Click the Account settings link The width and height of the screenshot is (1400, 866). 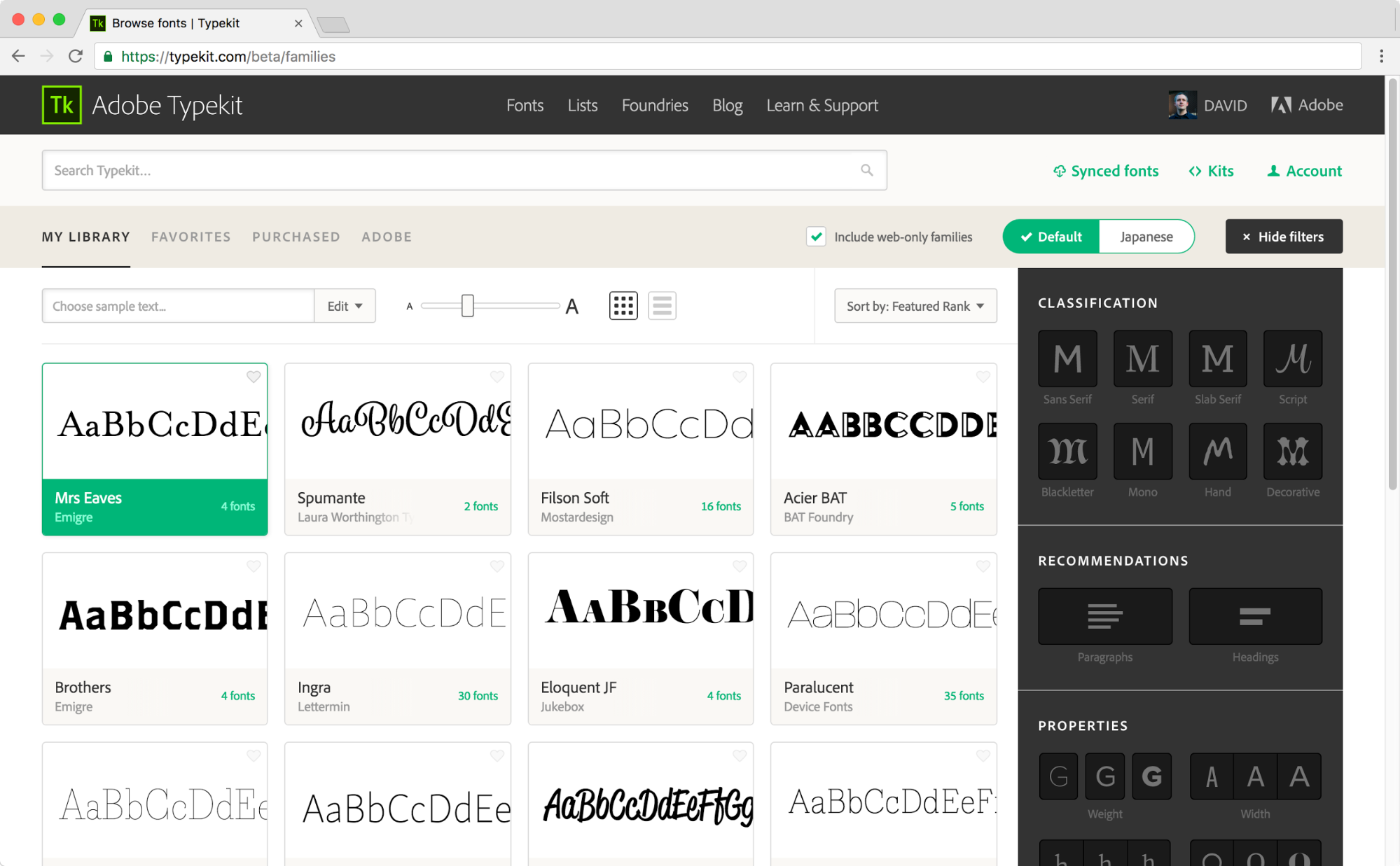[1305, 170]
